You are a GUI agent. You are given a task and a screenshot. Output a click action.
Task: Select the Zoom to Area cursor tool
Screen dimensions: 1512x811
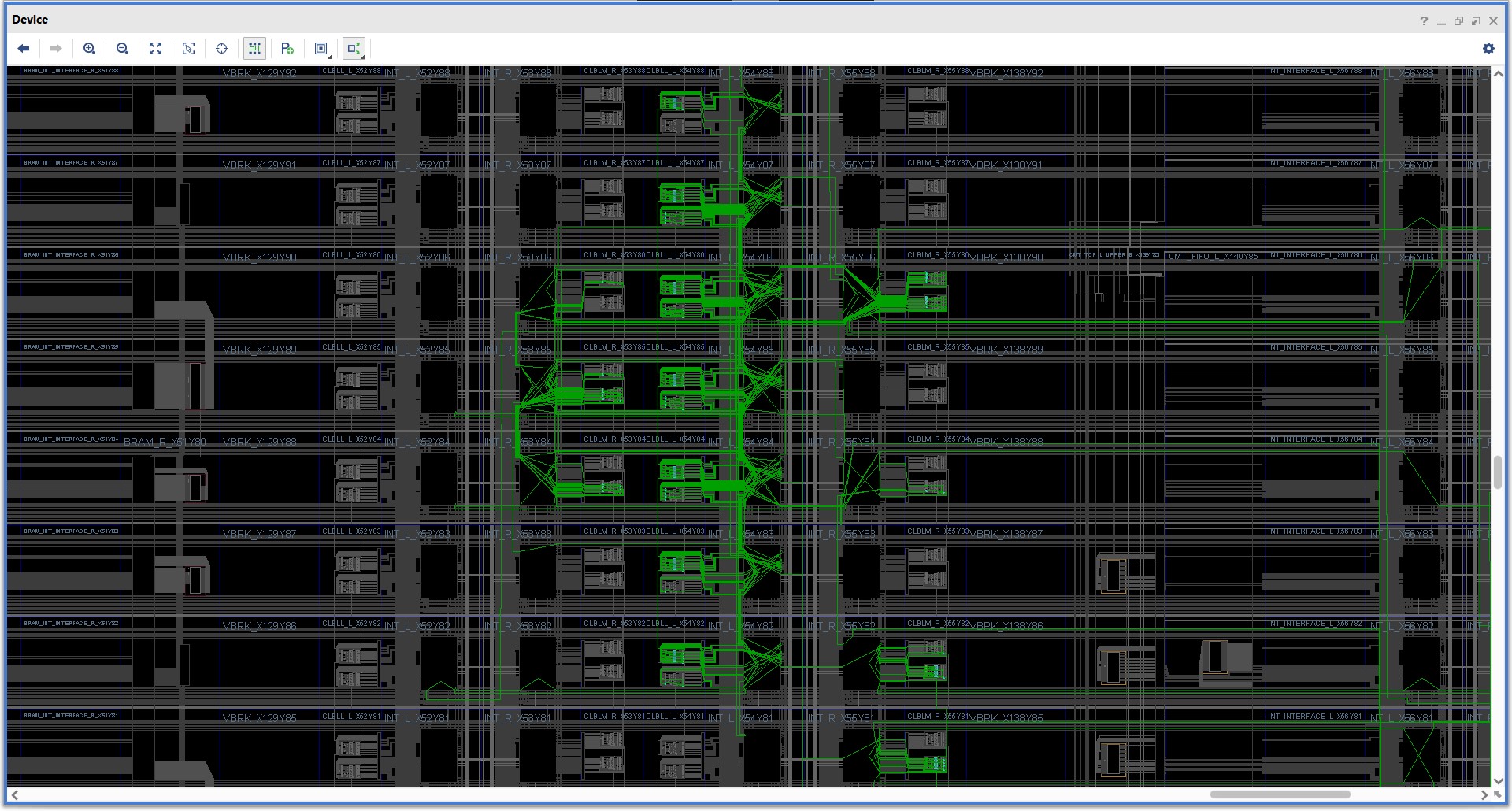(x=188, y=48)
